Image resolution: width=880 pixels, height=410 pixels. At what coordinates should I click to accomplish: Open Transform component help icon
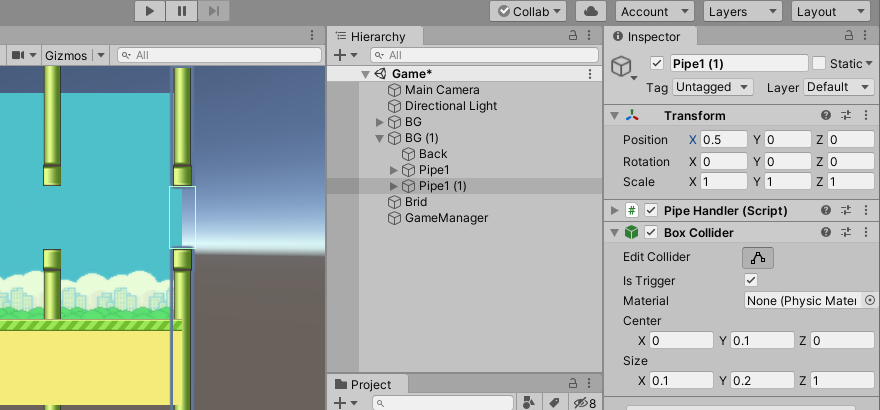tap(826, 116)
